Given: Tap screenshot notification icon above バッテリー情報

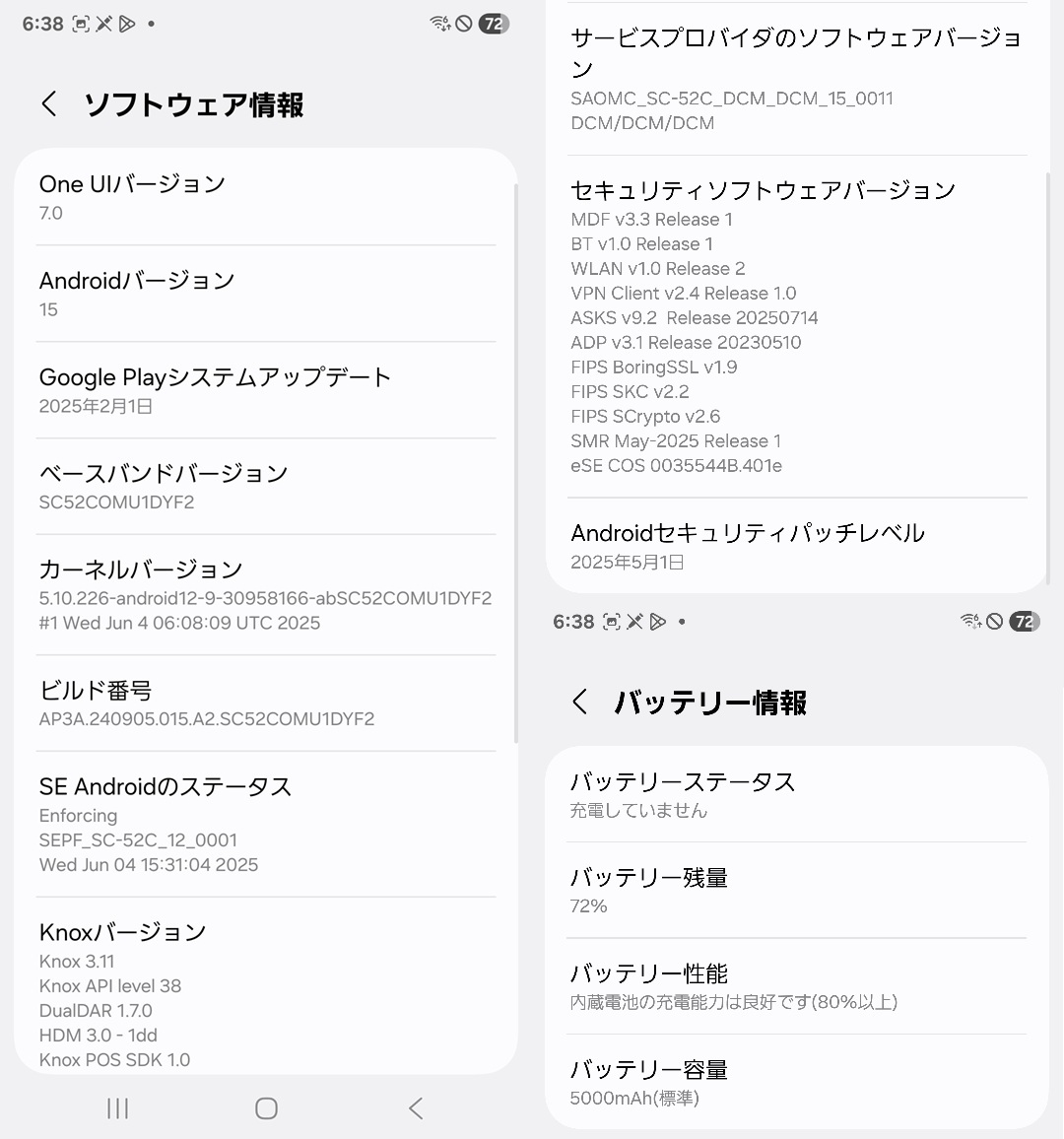Looking at the screenshot, I should pos(612,622).
